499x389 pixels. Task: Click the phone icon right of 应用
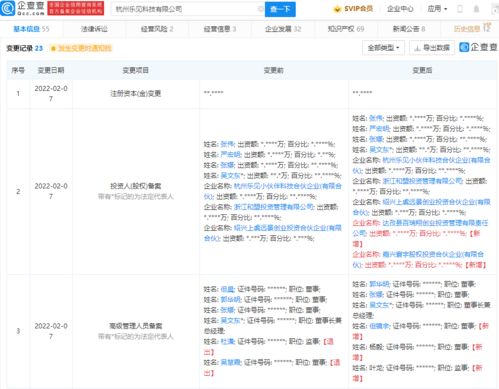click(x=460, y=9)
